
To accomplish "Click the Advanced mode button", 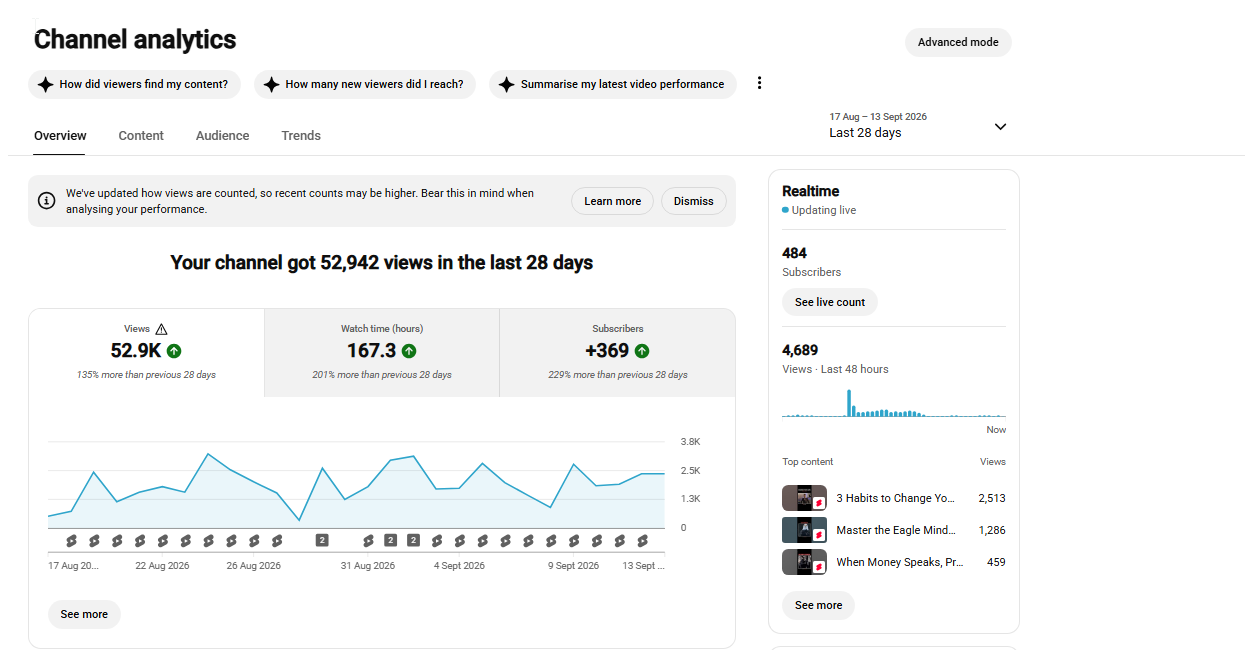I will pyautogui.click(x=958, y=42).
